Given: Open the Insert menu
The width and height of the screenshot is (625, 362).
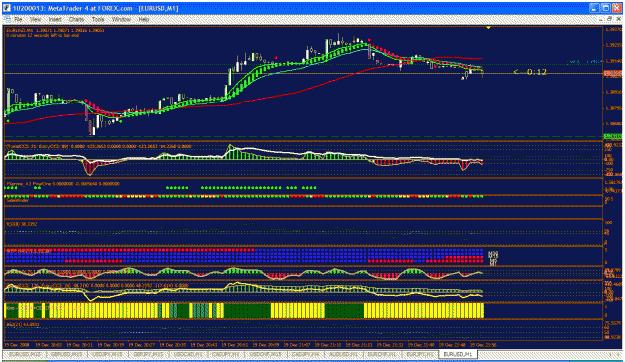Looking at the screenshot, I should tap(55, 19).
